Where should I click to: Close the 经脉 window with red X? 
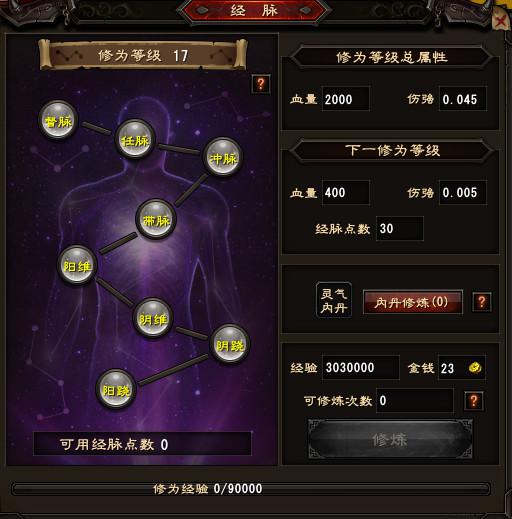500,22
